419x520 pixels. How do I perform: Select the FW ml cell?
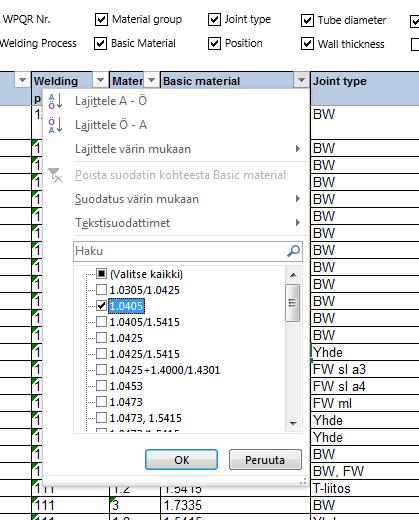click(x=365, y=403)
